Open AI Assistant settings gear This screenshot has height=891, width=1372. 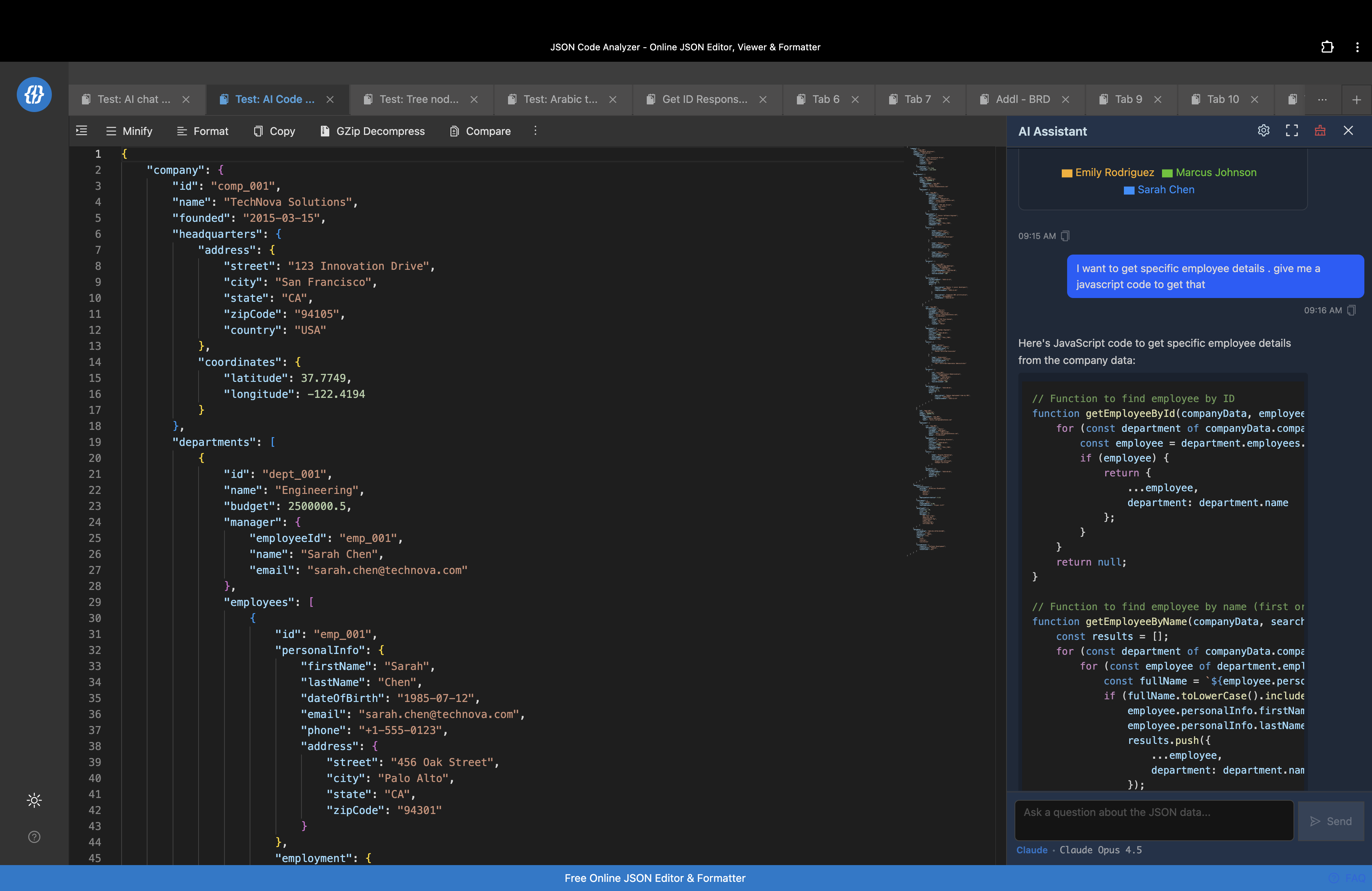pos(1264,131)
